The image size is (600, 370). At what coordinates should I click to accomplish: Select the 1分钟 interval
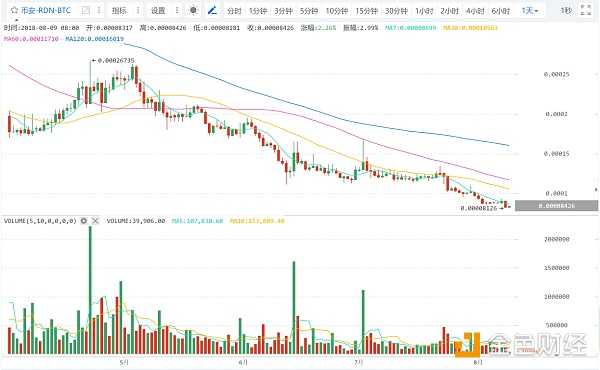(x=258, y=11)
